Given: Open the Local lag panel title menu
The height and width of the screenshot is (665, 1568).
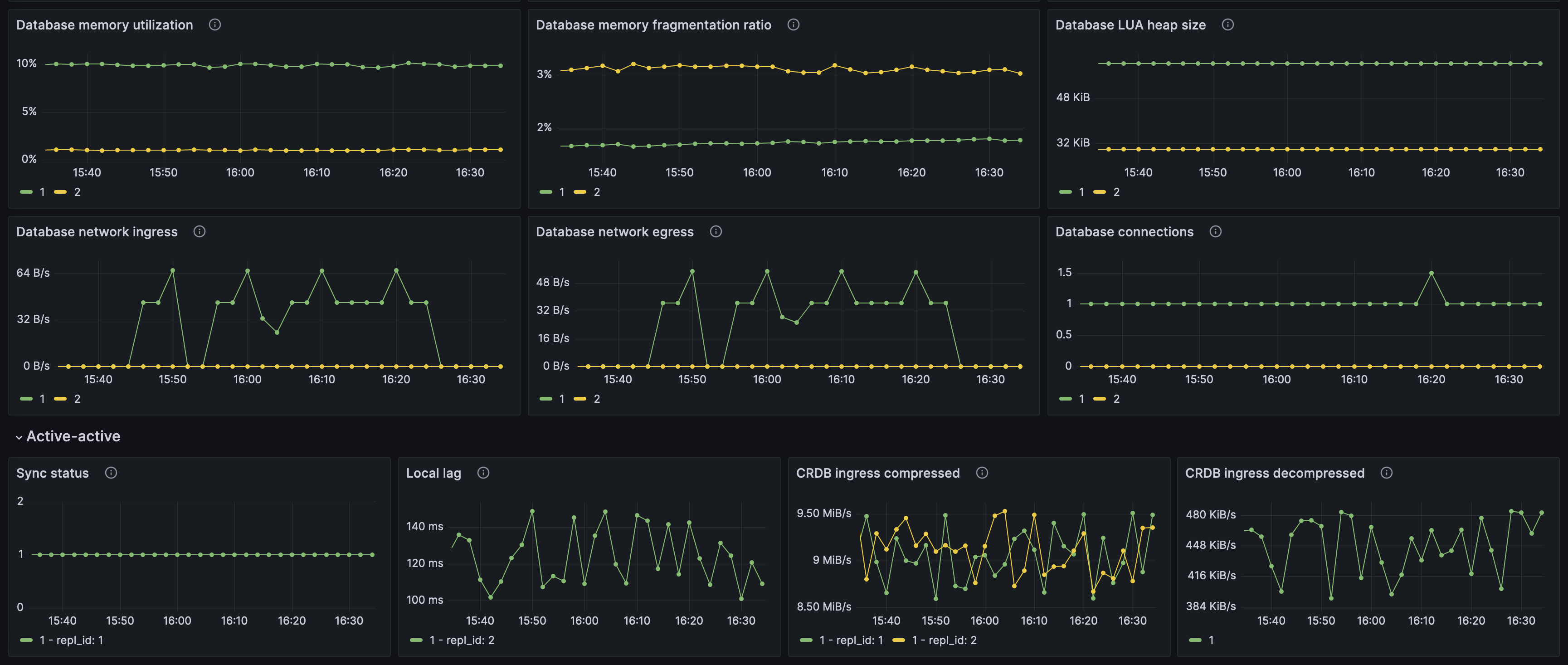Looking at the screenshot, I should [x=433, y=473].
